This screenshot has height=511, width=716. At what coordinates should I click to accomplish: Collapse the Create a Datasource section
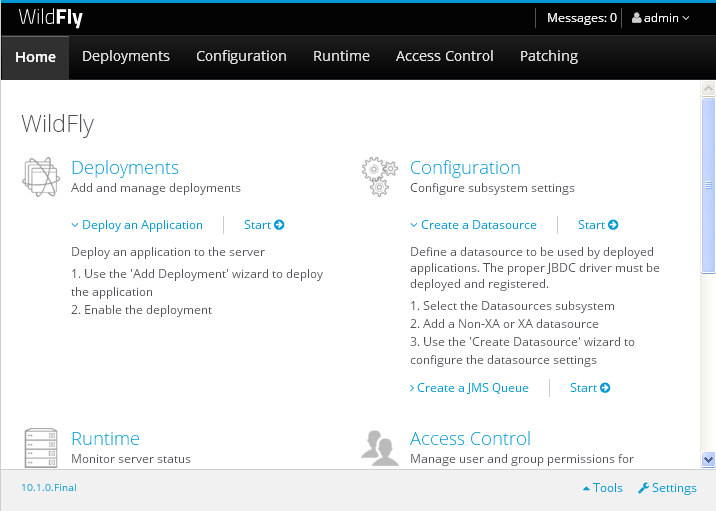(x=473, y=225)
